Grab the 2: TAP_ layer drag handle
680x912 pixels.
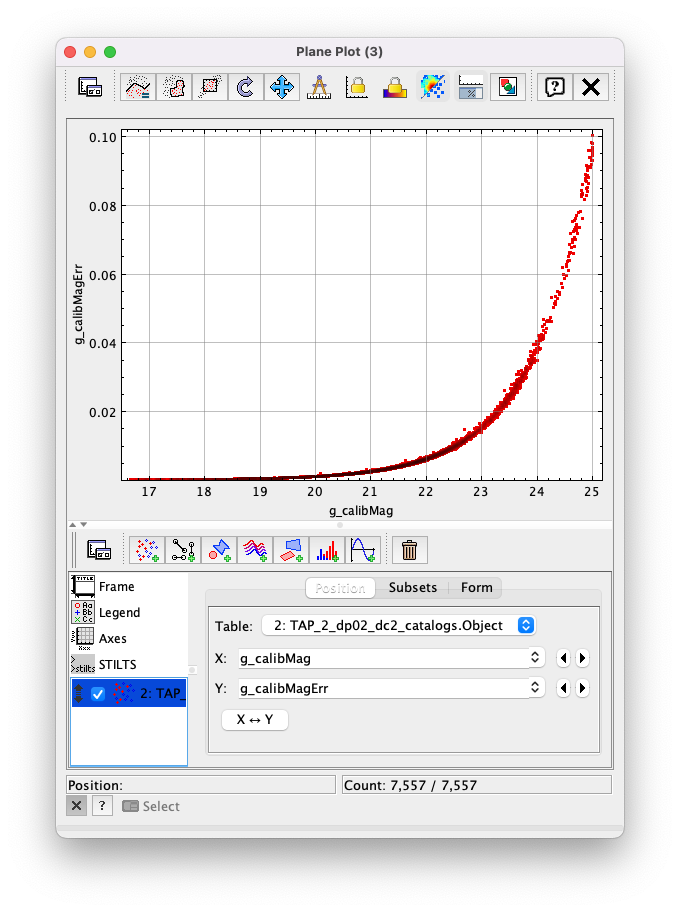click(79, 693)
